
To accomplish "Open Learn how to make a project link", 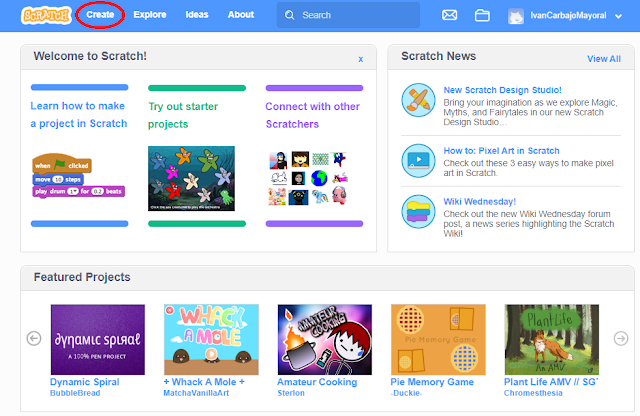I will tap(79, 115).
